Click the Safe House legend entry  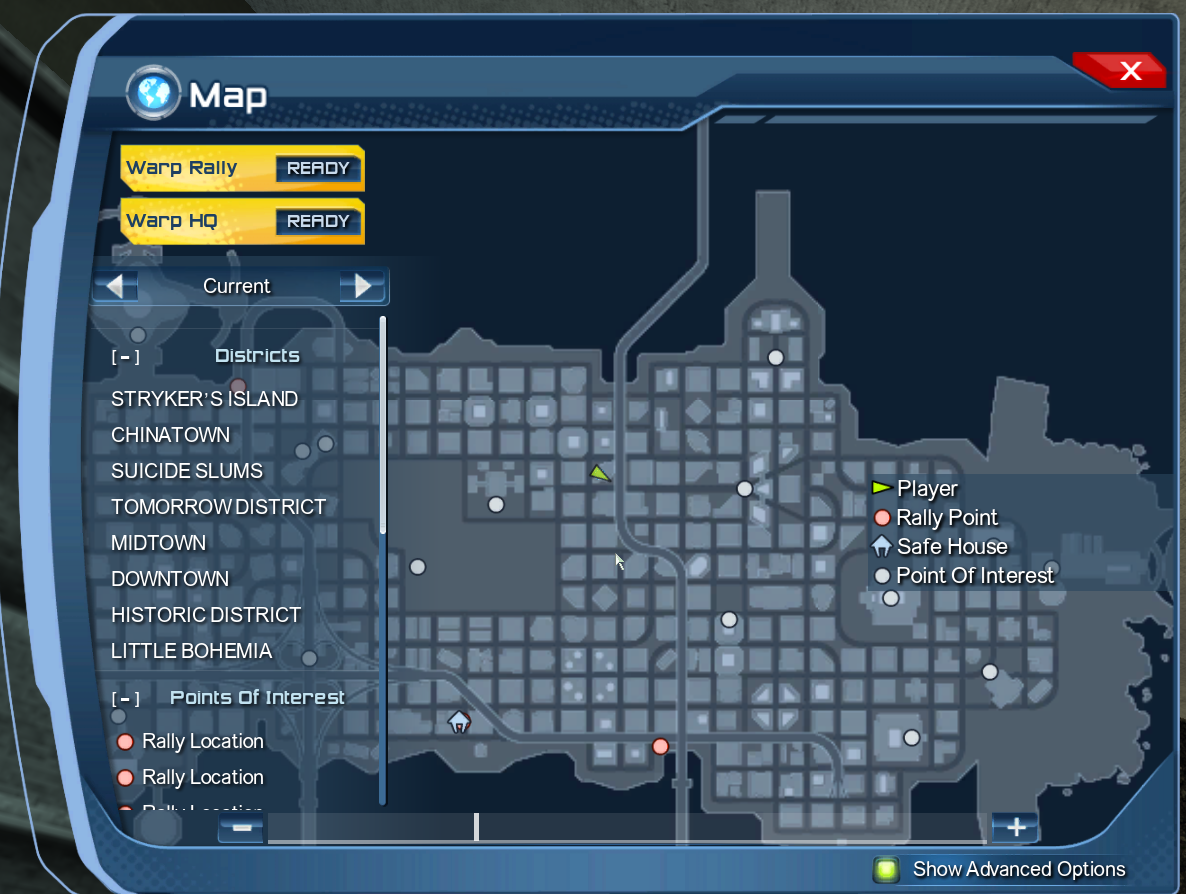[x=940, y=546]
